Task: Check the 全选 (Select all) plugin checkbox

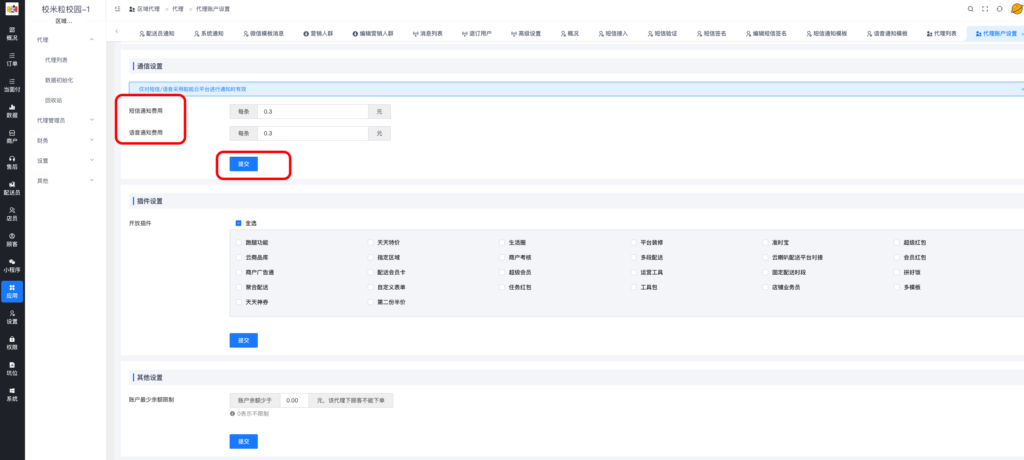Action: [238, 223]
